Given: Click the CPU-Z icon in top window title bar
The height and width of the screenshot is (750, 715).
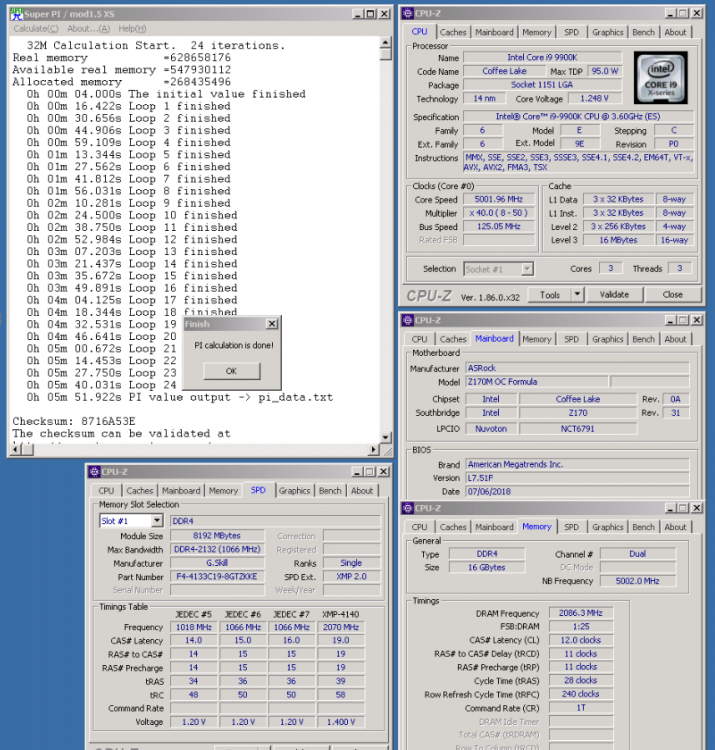Looking at the screenshot, I should (x=407, y=13).
